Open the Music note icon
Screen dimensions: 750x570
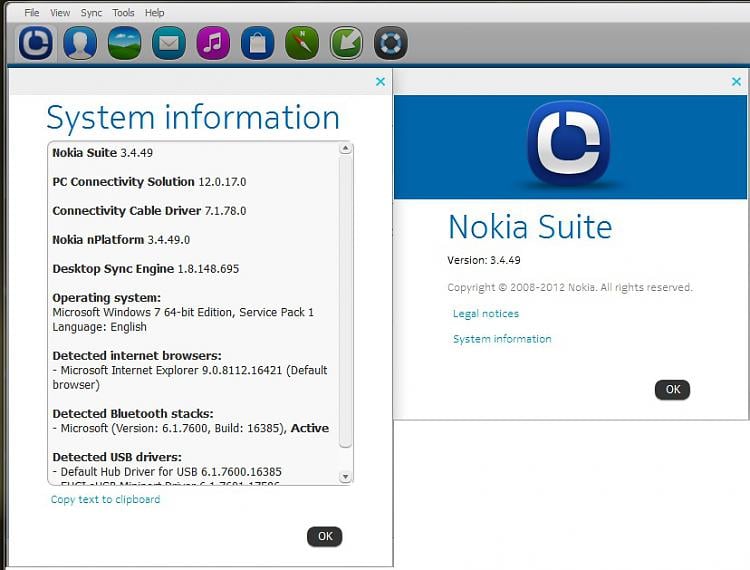coord(213,43)
